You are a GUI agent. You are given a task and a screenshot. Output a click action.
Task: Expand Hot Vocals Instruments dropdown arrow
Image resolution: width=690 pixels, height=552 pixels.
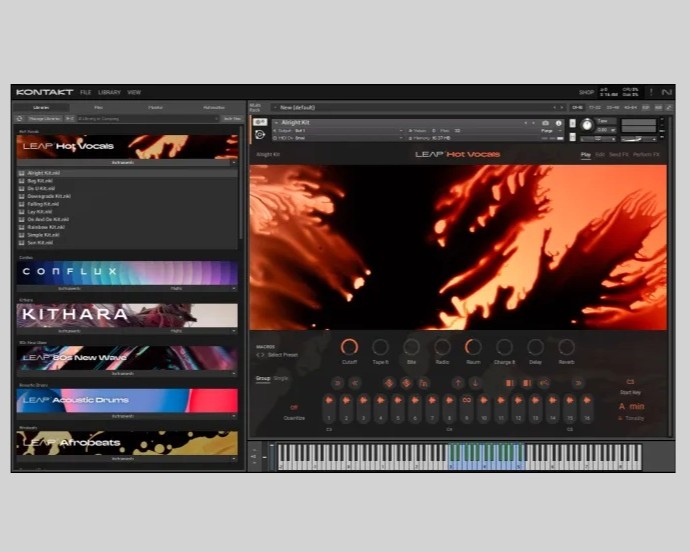[x=234, y=163]
